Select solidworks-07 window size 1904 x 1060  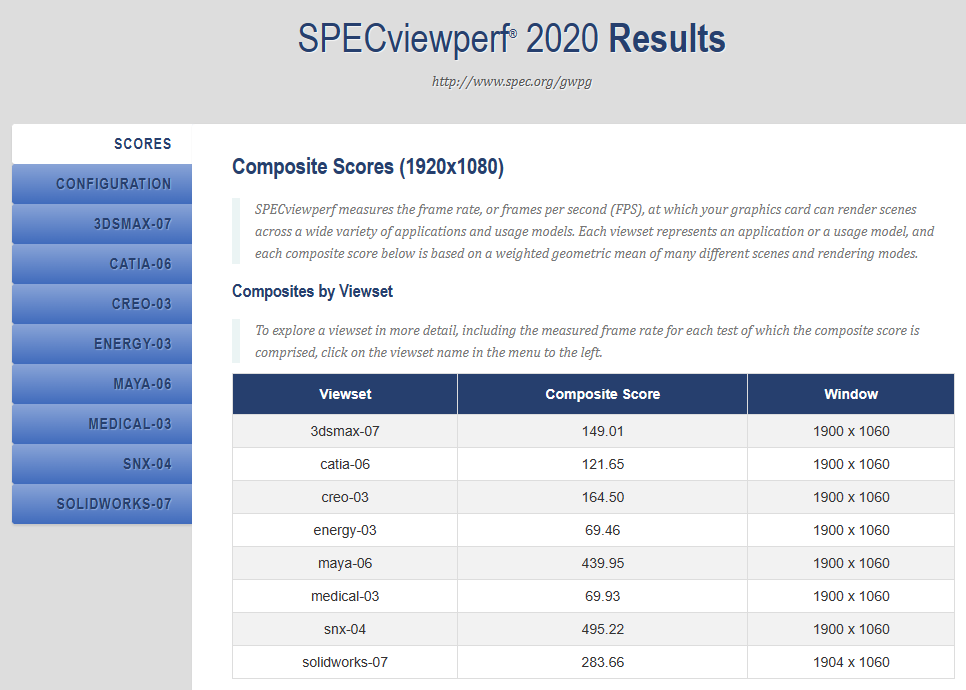850,662
